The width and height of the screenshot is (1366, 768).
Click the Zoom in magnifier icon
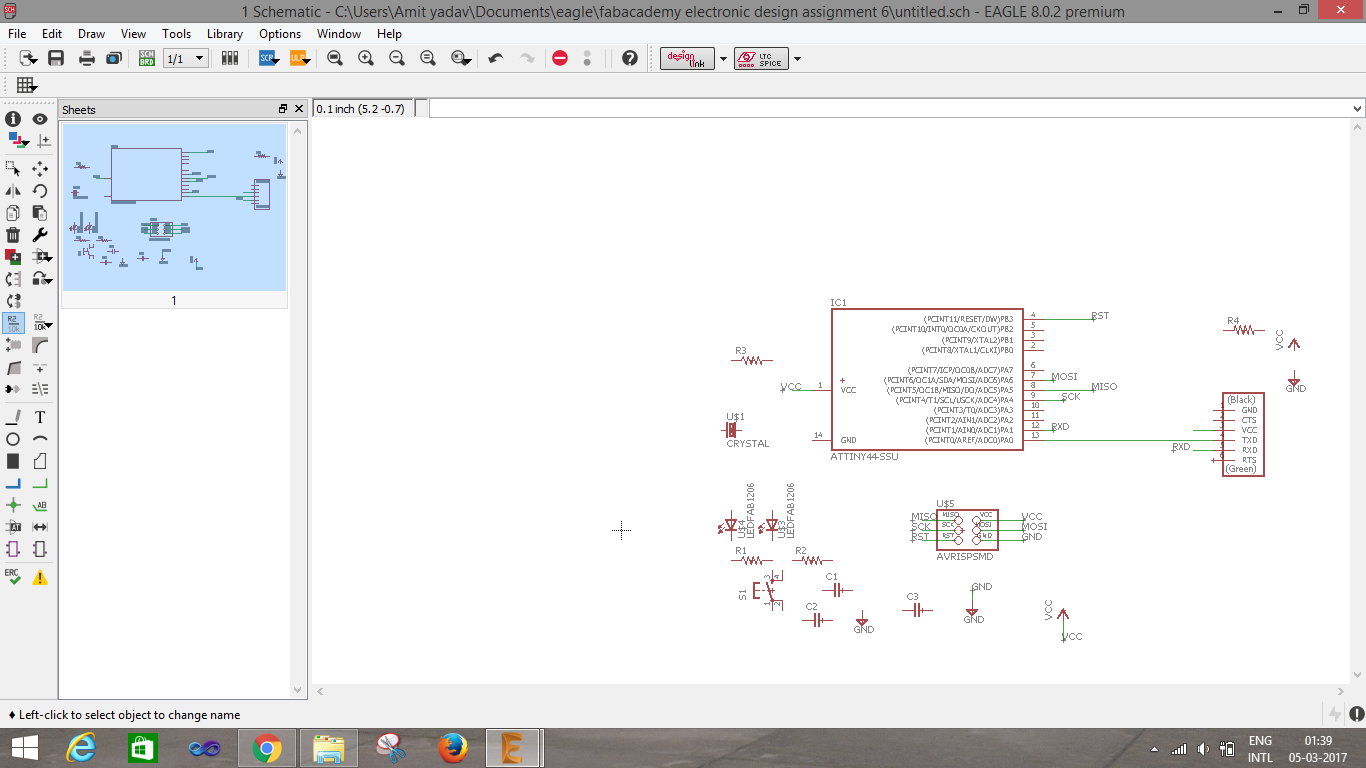(366, 58)
